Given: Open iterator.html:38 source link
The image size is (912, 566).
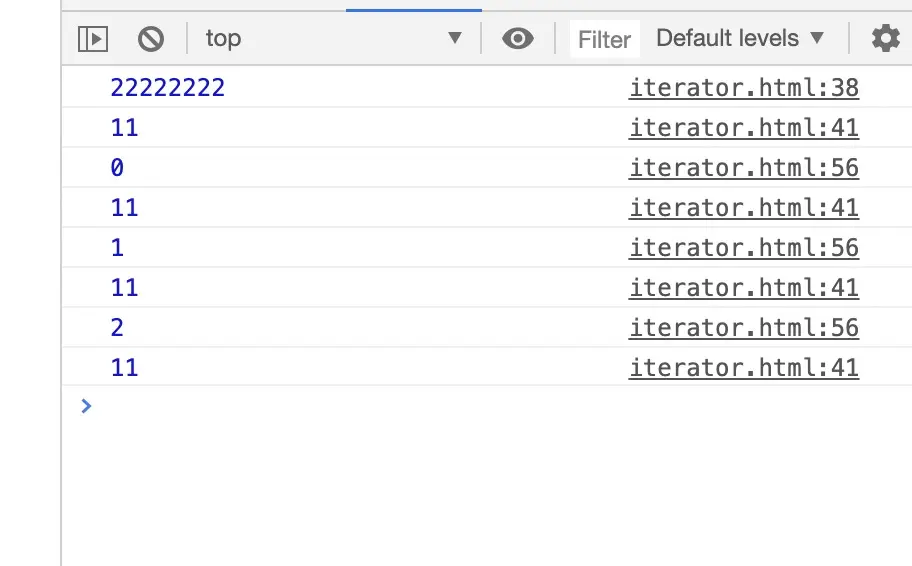Looking at the screenshot, I should click(743, 88).
